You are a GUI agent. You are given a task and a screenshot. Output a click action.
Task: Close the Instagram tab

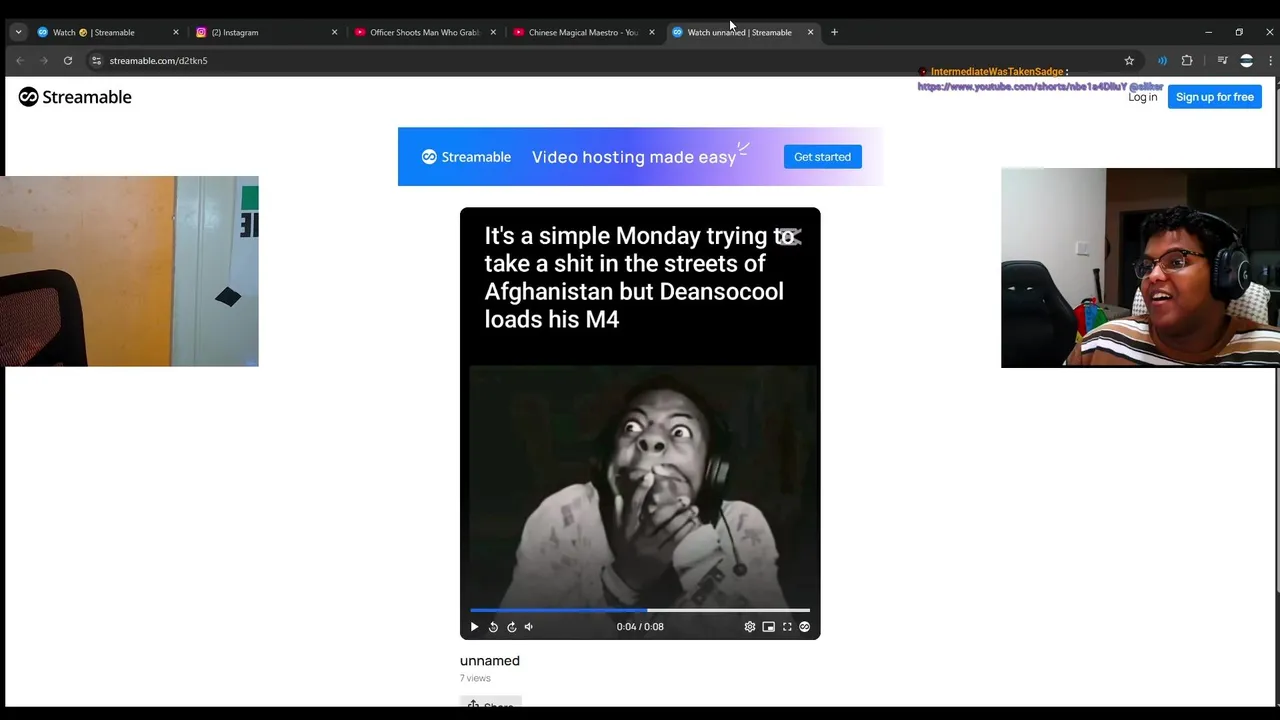pyautogui.click(x=334, y=32)
